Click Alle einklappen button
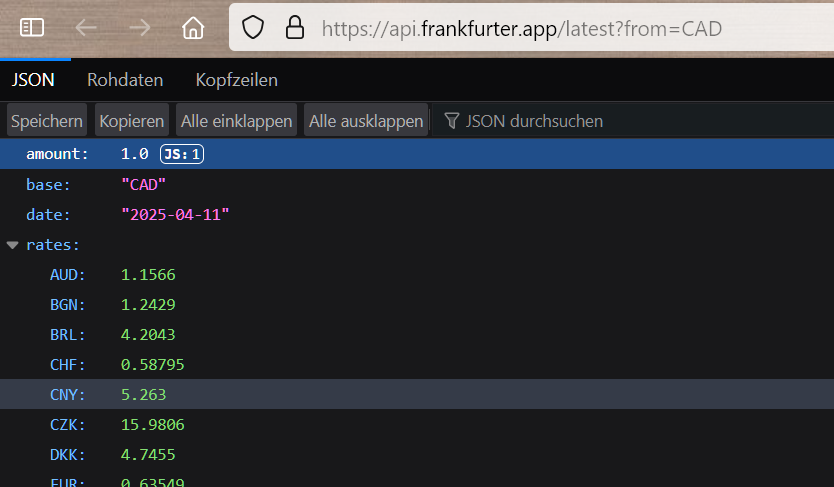 pyautogui.click(x=237, y=121)
